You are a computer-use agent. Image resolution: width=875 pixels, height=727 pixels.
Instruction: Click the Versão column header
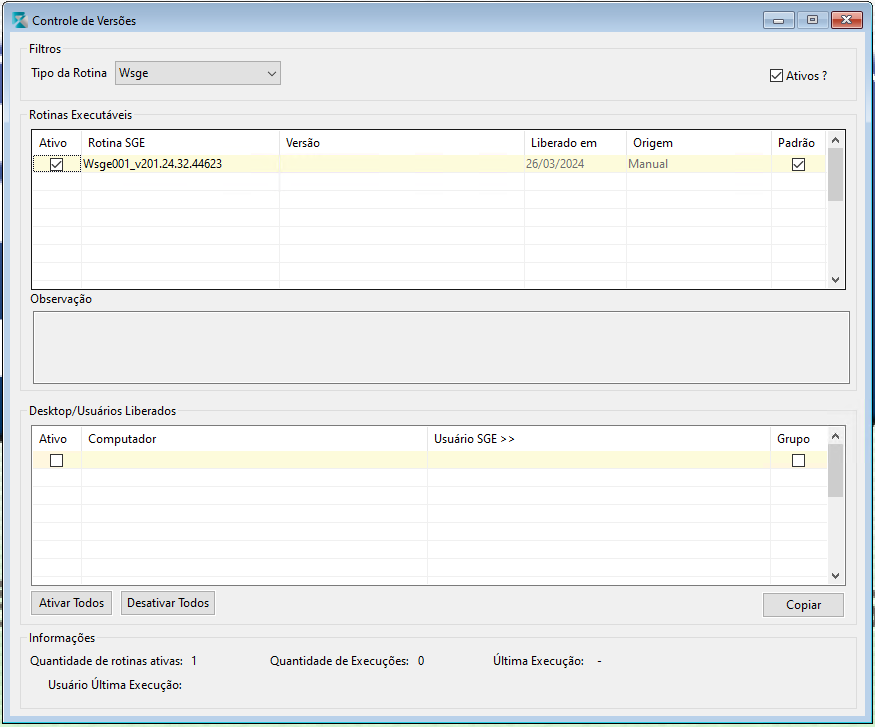(x=402, y=143)
